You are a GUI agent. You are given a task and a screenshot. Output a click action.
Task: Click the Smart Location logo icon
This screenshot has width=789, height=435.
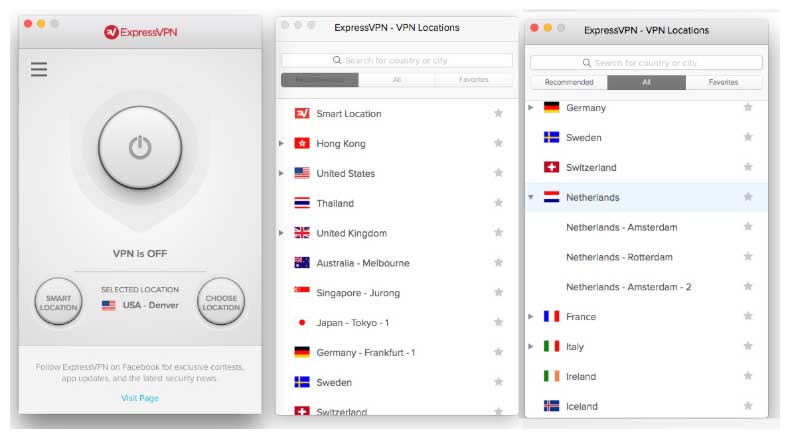[302, 113]
